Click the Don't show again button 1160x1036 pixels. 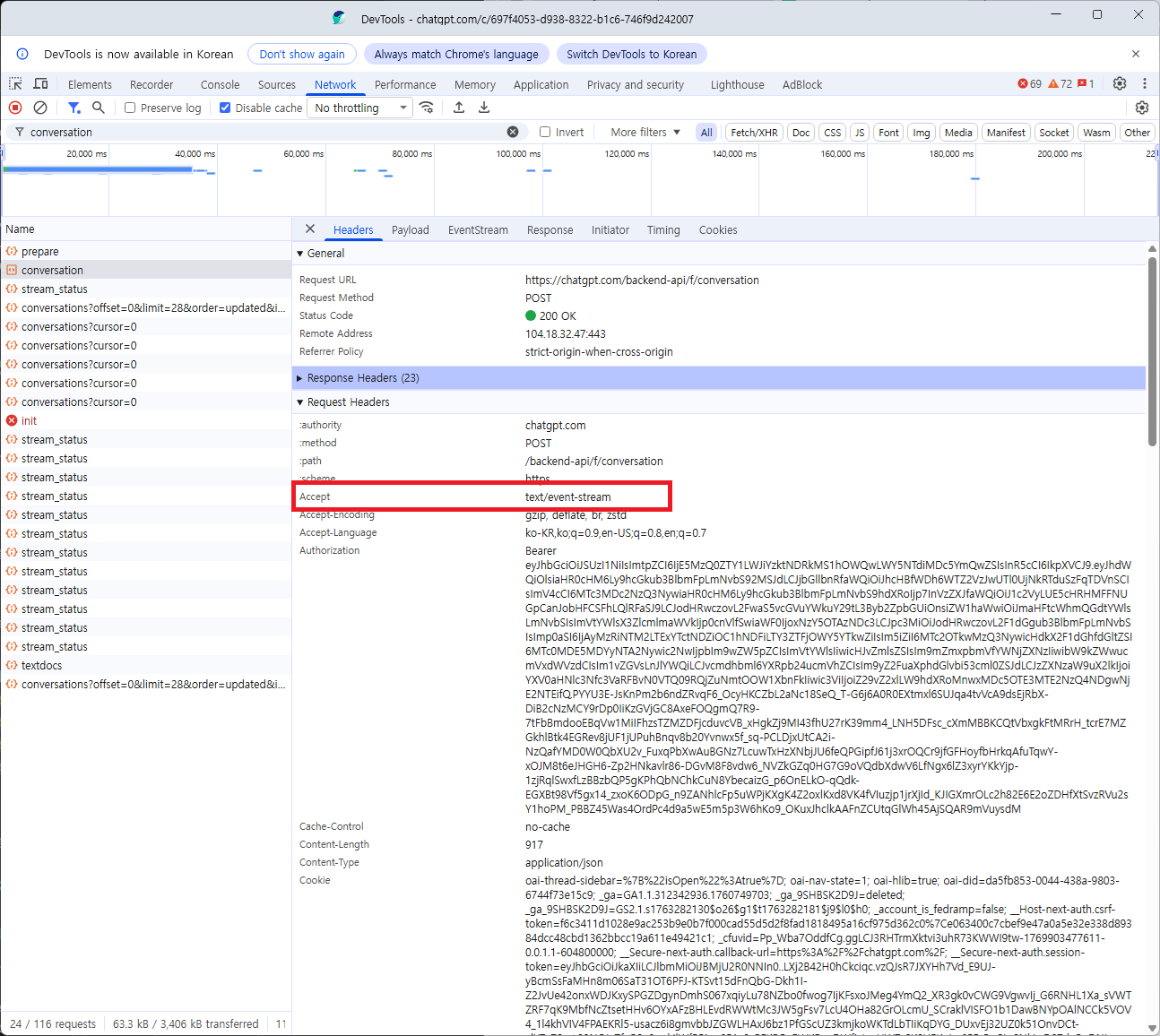[302, 54]
